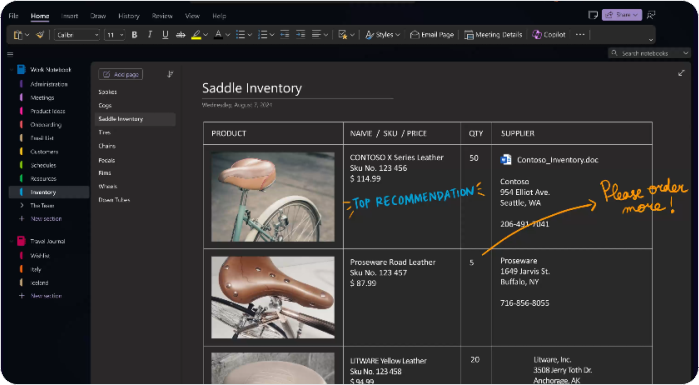Toggle Underline formatting

[165, 35]
